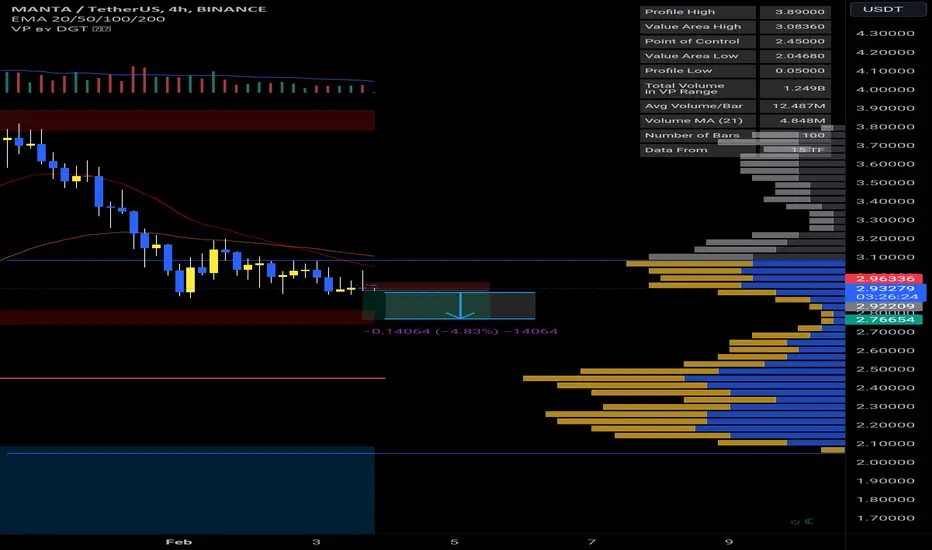932x550 pixels.
Task: Click the 7 date label on time axis
Action: click(x=591, y=542)
